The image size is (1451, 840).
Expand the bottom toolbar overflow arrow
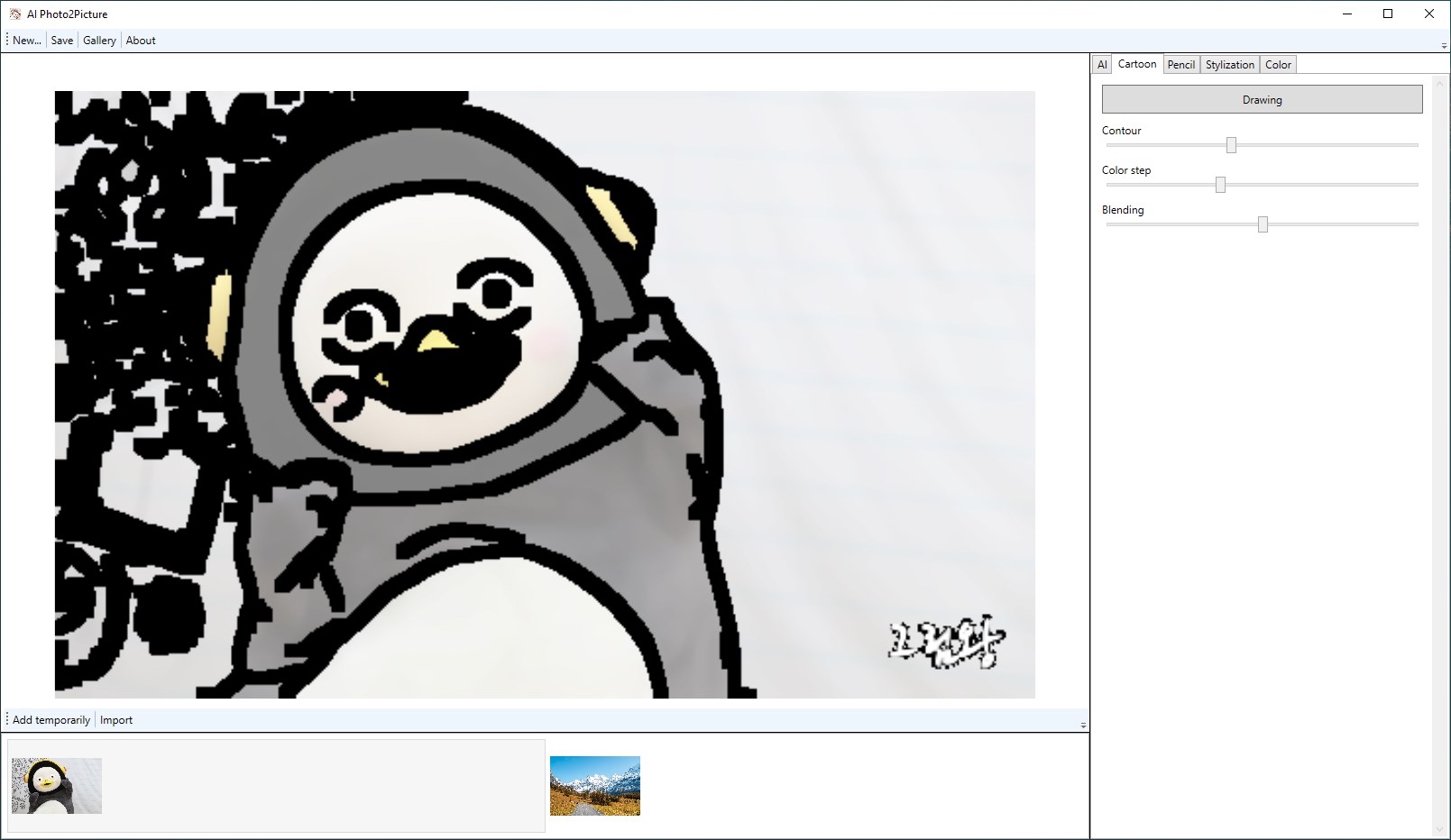pos(1083,725)
